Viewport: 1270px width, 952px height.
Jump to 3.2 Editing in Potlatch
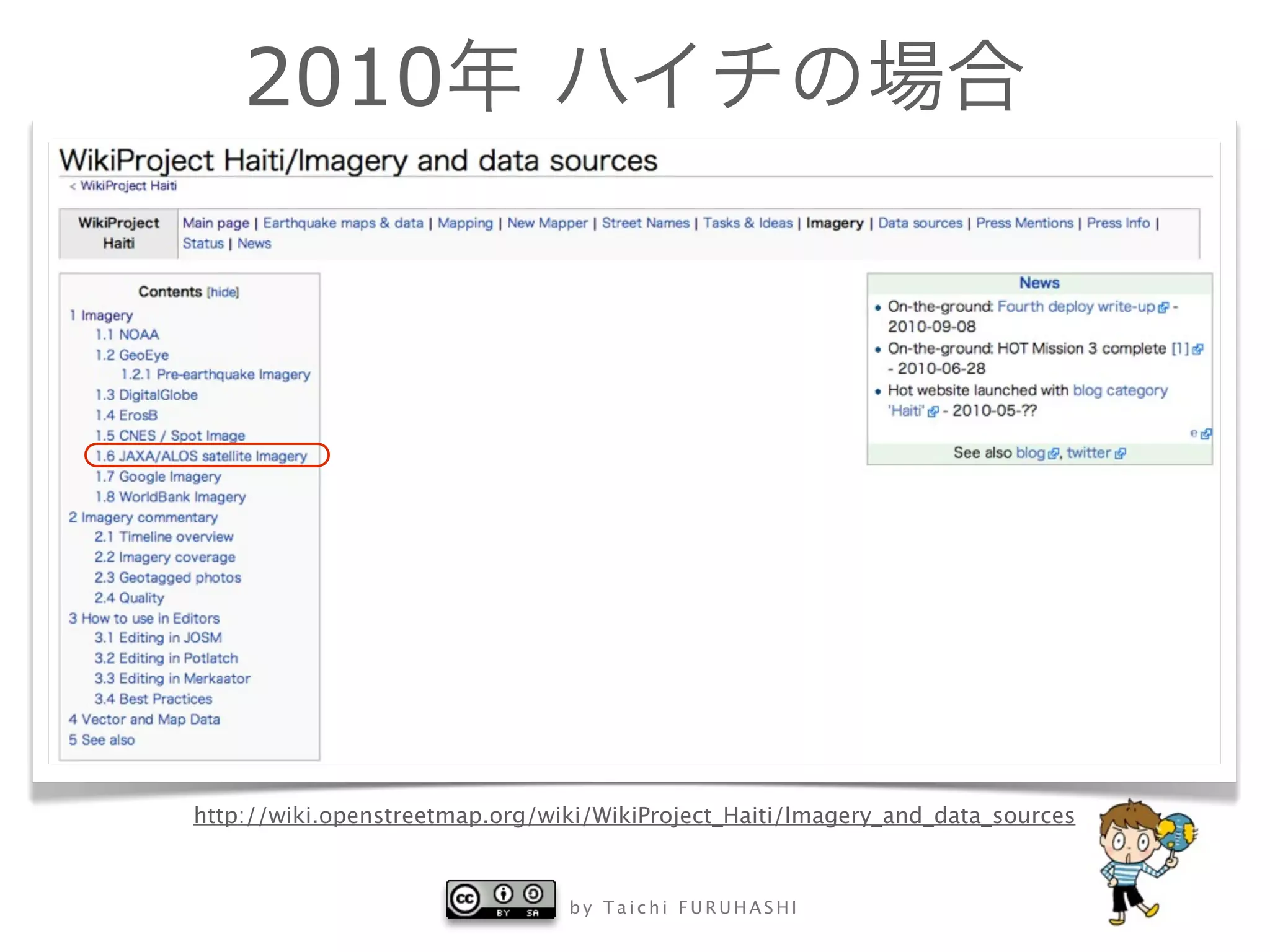(x=166, y=658)
